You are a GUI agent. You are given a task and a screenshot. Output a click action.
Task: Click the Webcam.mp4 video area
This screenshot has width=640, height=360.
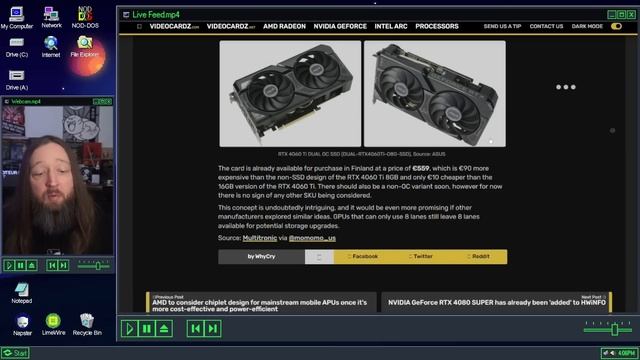pos(58,180)
